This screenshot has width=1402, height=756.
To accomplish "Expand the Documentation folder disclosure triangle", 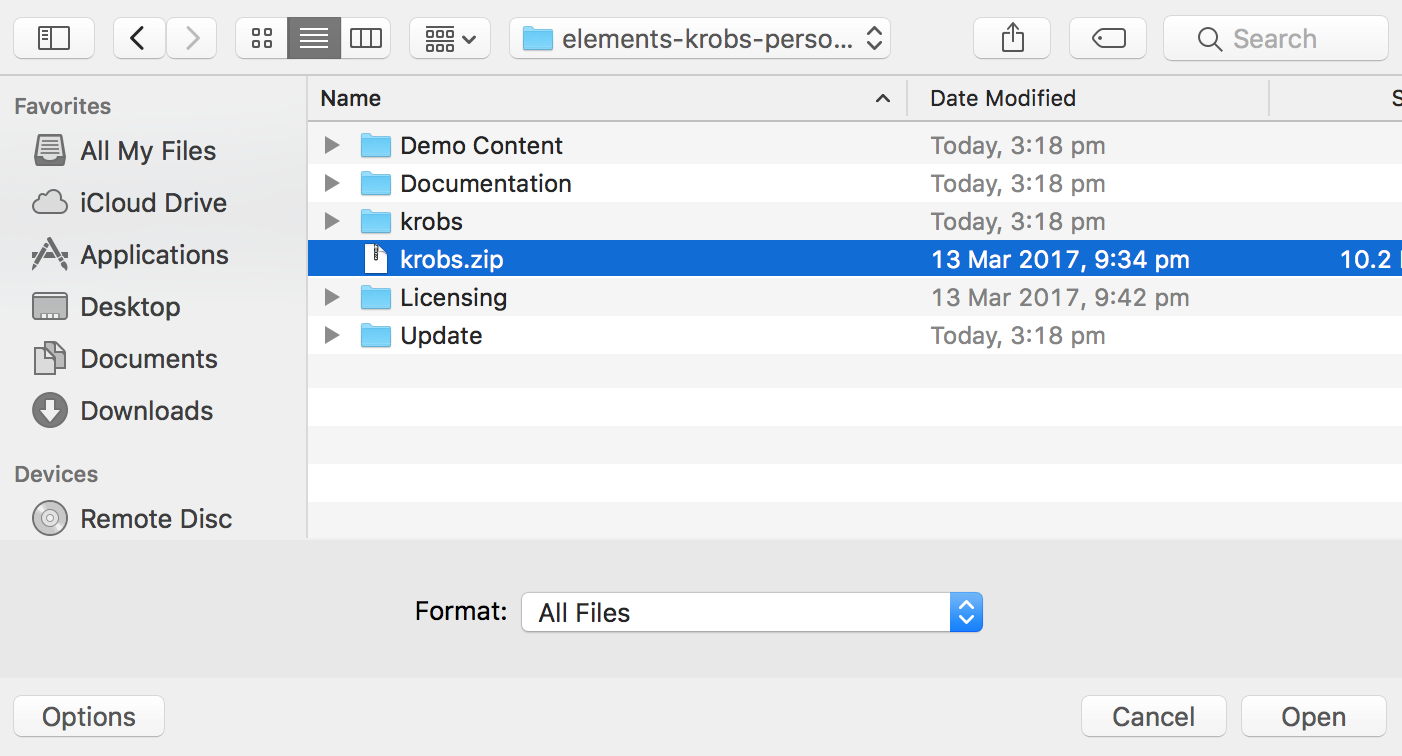I will click(331, 183).
